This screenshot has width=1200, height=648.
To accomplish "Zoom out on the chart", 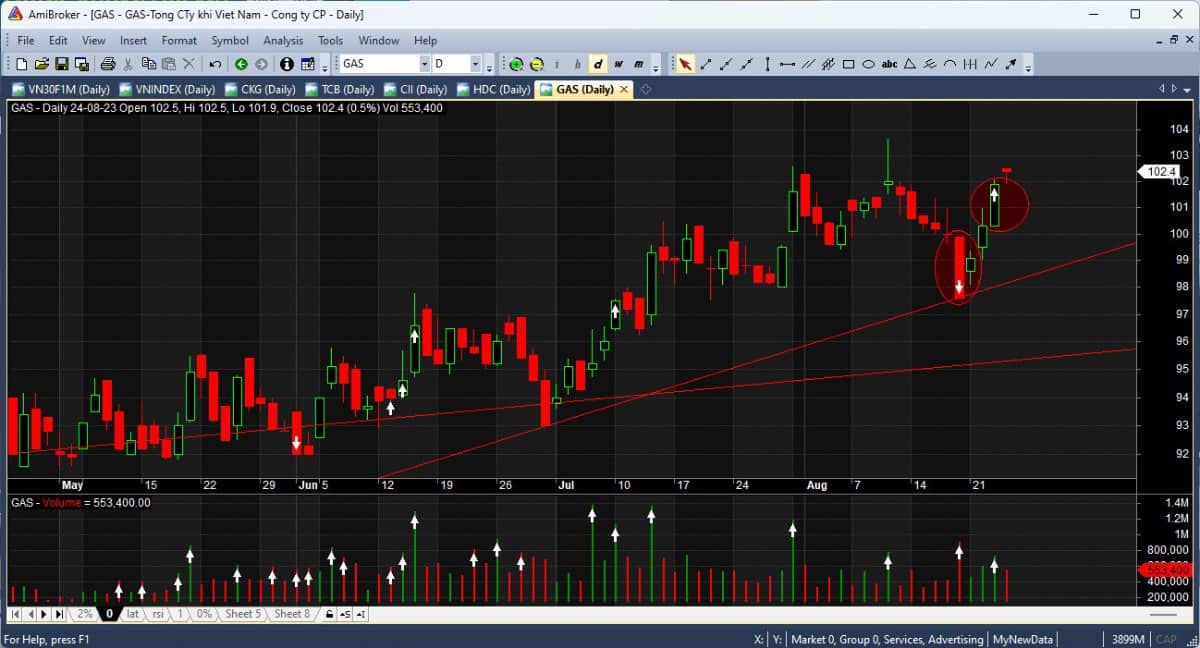I will [x=537, y=64].
